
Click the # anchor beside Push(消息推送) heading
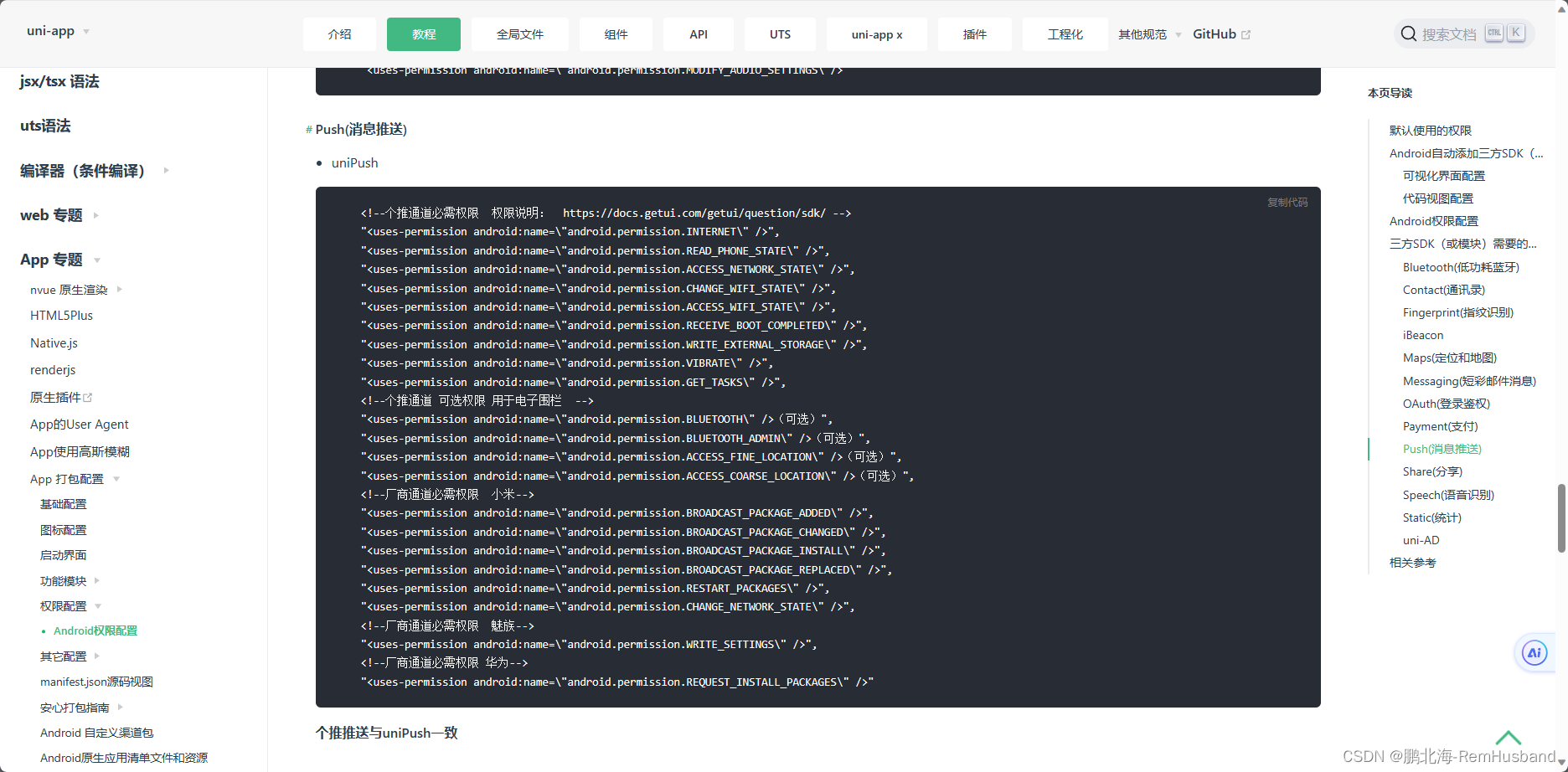coord(308,129)
